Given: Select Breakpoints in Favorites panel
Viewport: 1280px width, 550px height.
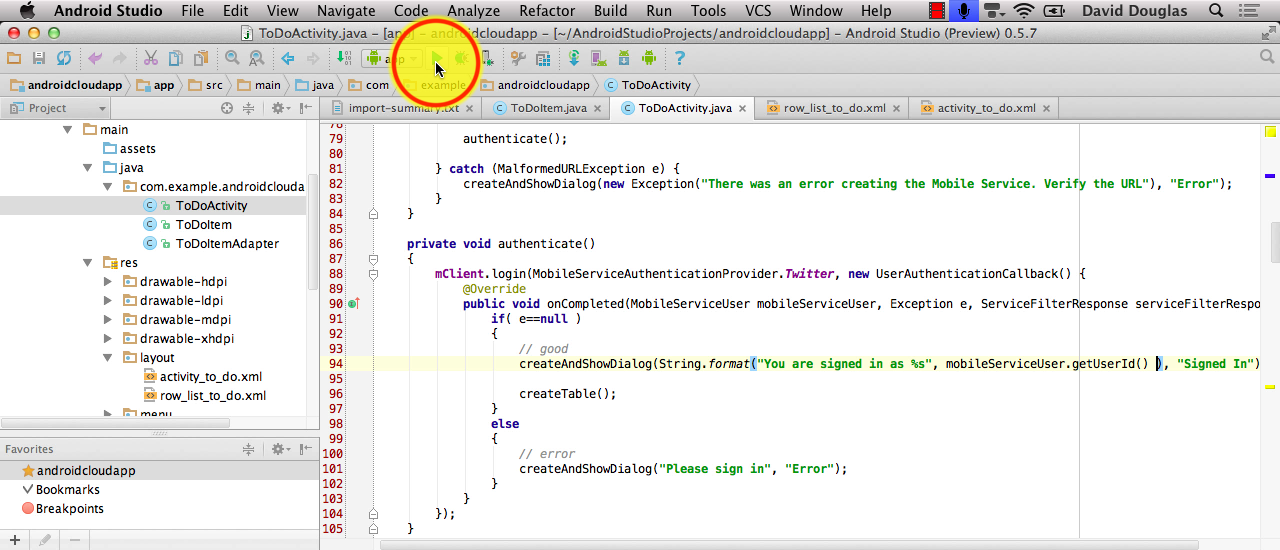Looking at the screenshot, I should tap(69, 508).
